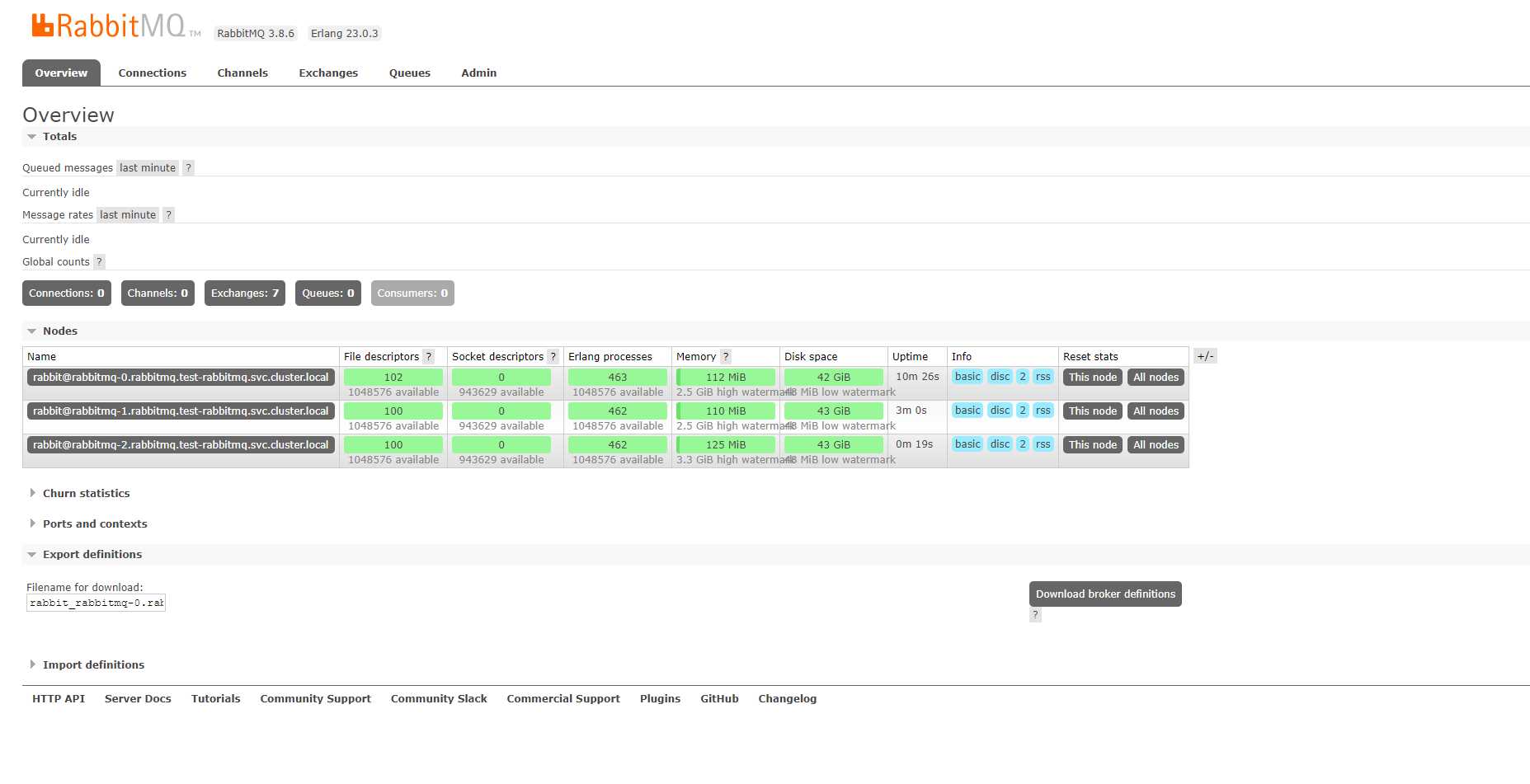Reset stats All nodes in rabbitmq-1 row

(1156, 411)
